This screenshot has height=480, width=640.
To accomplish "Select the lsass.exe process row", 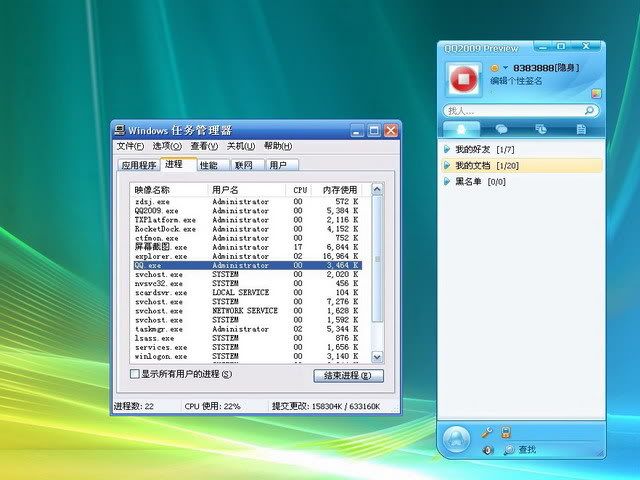I will coord(247,338).
